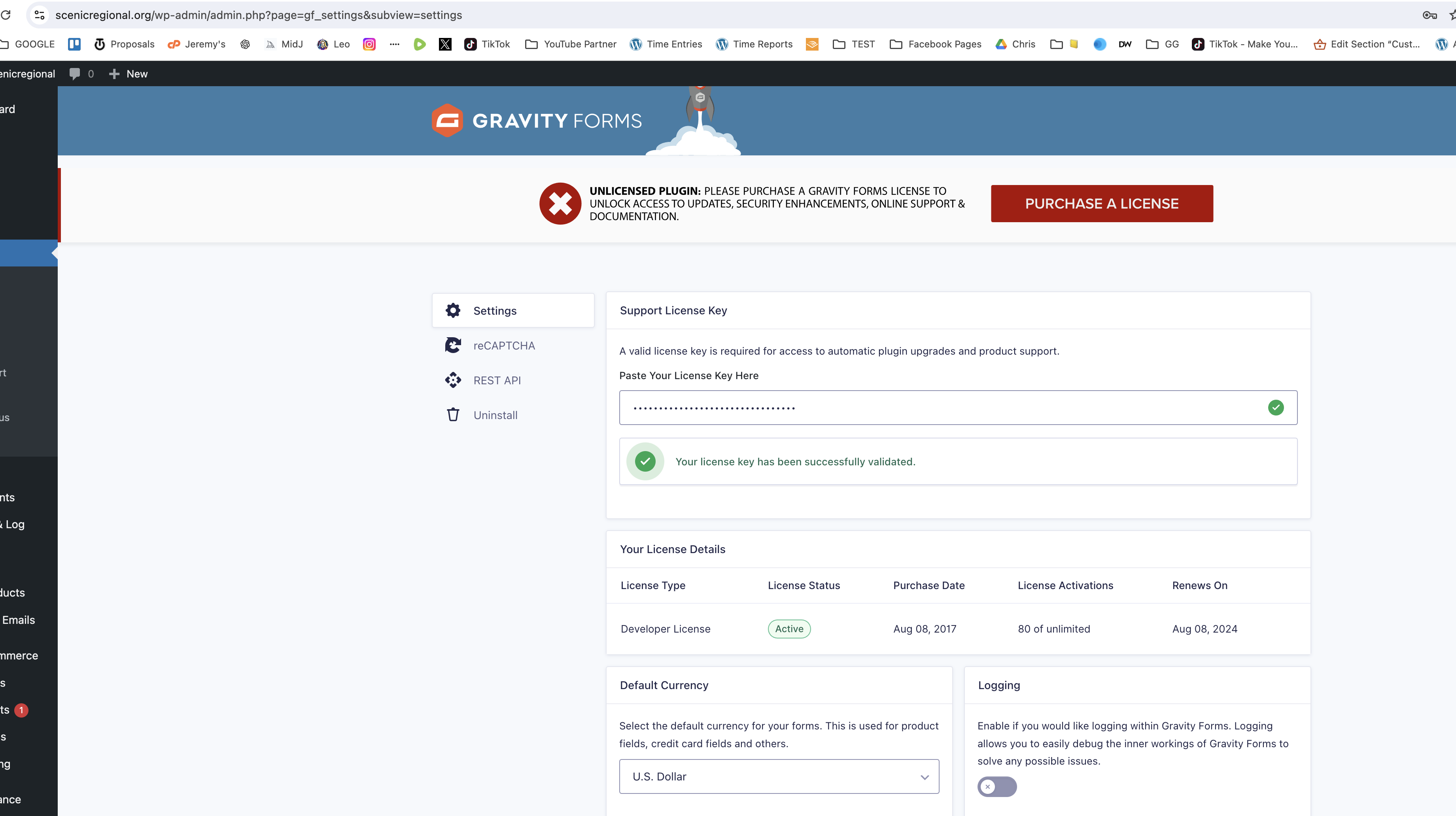This screenshot has width=1456, height=816.
Task: Click the REST API icon
Action: click(x=453, y=380)
